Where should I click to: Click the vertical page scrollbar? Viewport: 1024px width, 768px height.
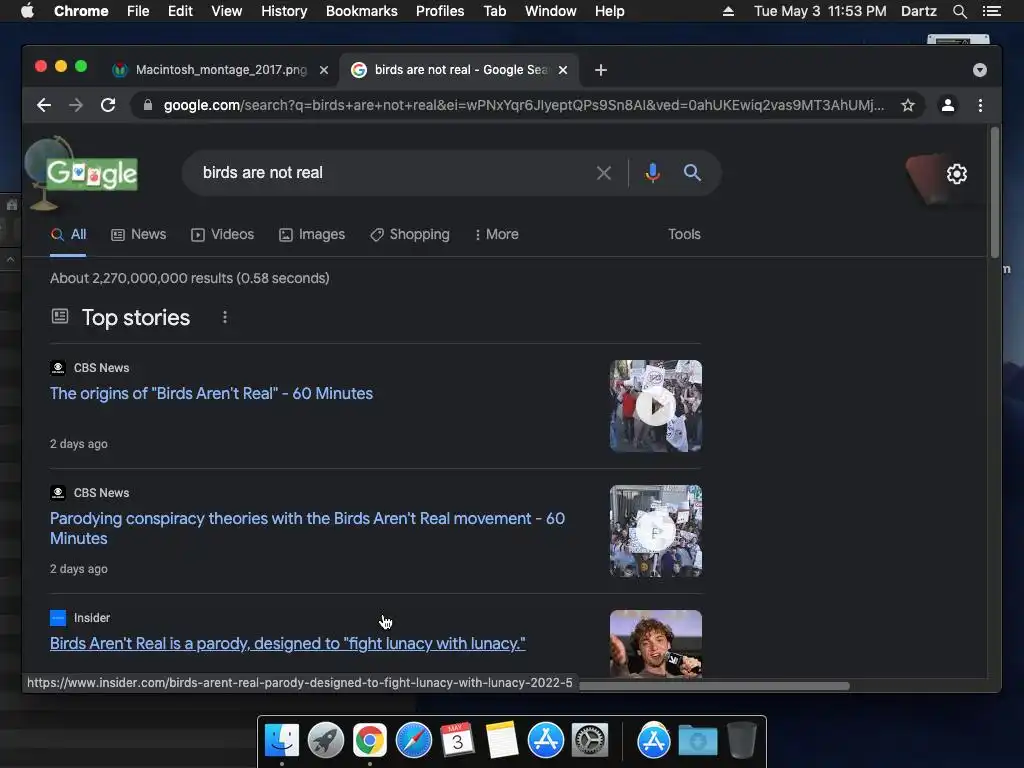(995, 193)
